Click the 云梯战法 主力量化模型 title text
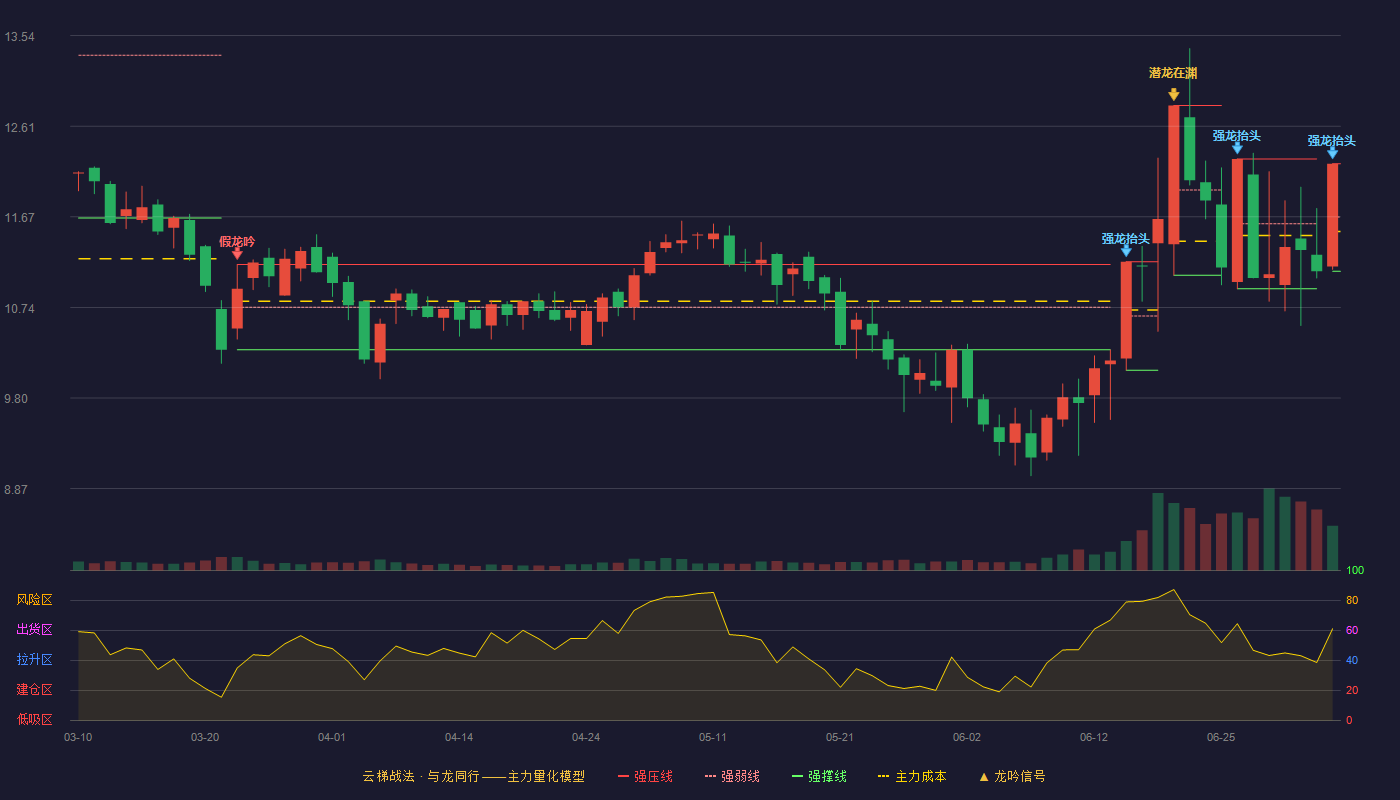The image size is (1400, 800). (x=473, y=776)
